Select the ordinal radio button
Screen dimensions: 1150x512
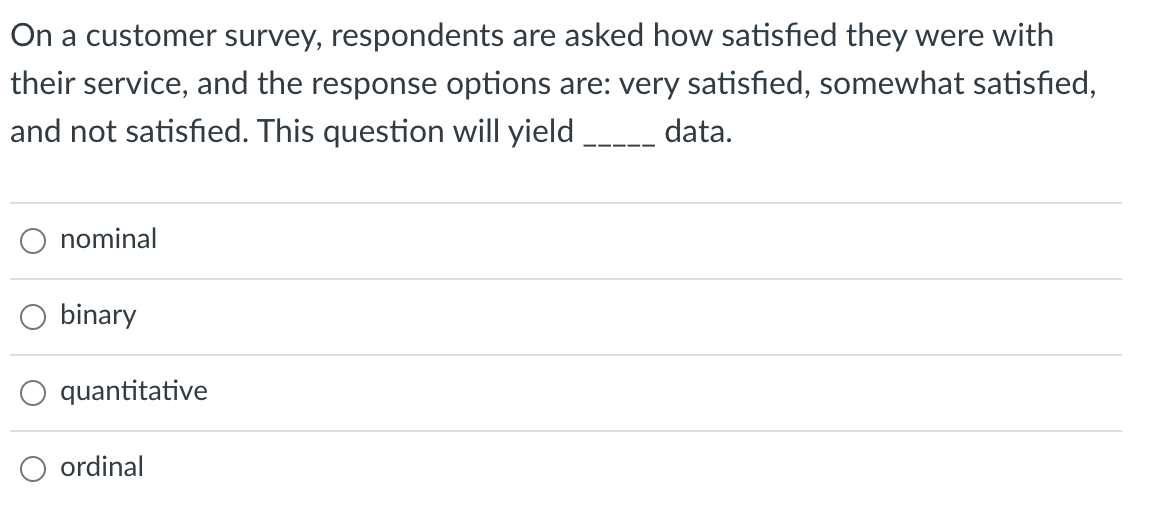33,469
